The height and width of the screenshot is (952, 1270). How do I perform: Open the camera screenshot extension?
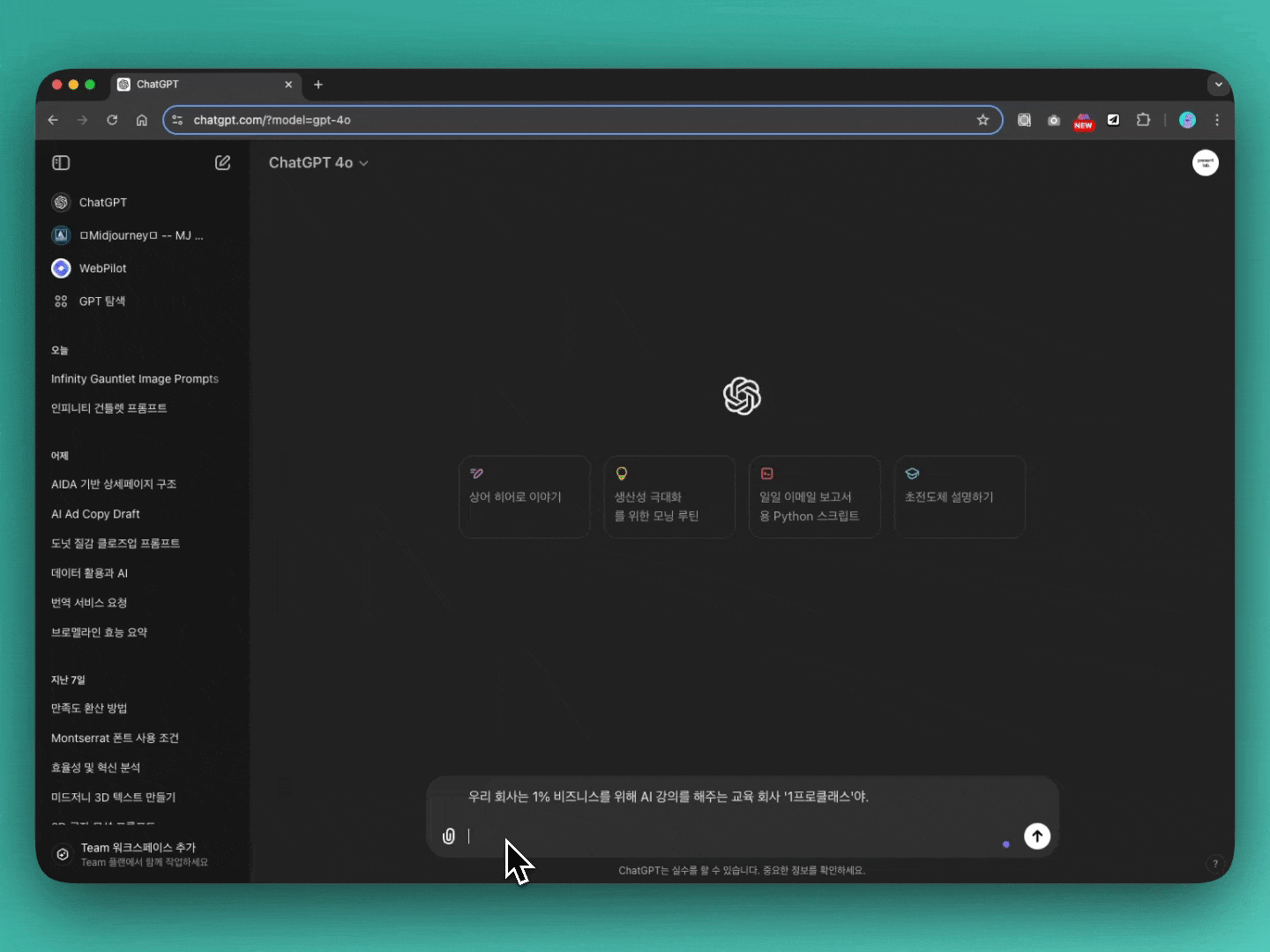[x=1054, y=120]
